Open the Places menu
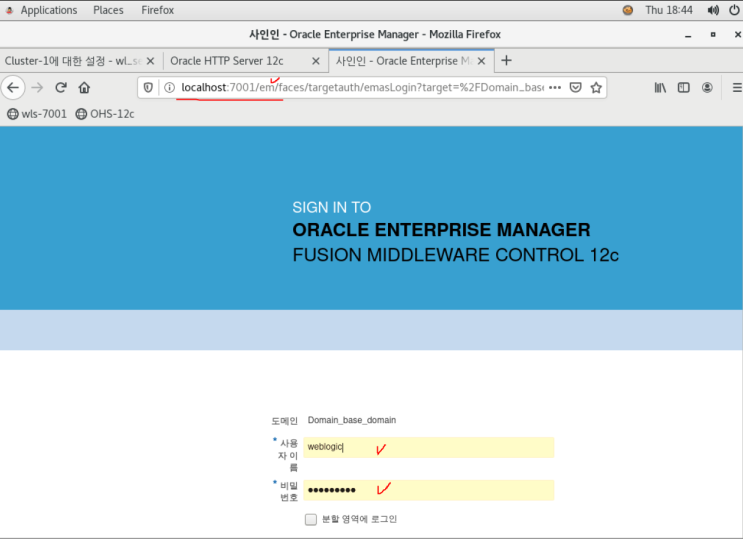 click(x=108, y=10)
